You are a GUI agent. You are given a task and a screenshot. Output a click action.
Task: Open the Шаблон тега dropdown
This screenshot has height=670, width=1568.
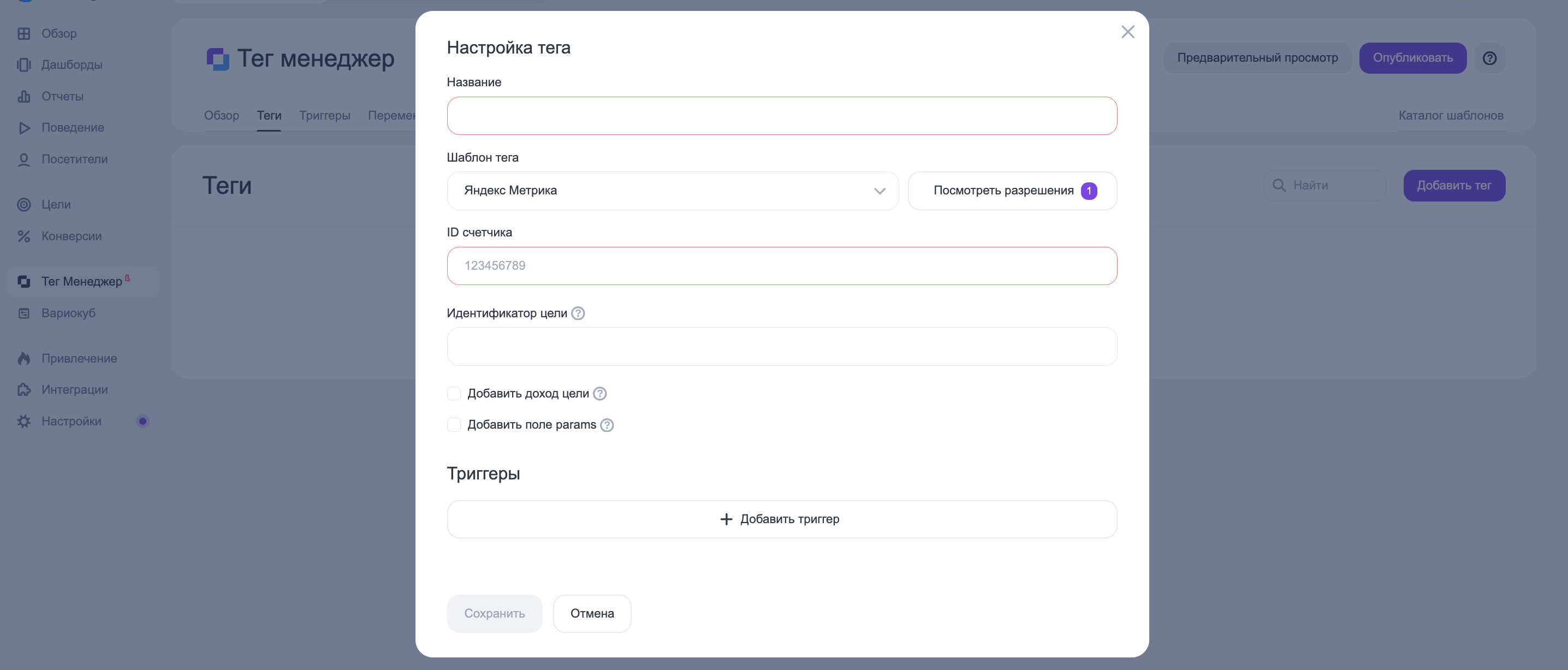(672, 191)
